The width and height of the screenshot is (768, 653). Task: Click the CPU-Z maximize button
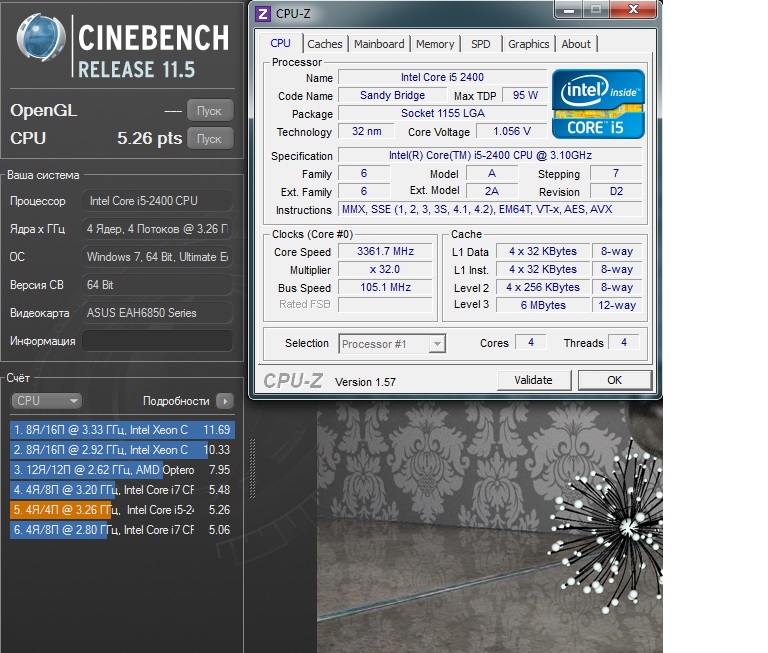(x=596, y=9)
